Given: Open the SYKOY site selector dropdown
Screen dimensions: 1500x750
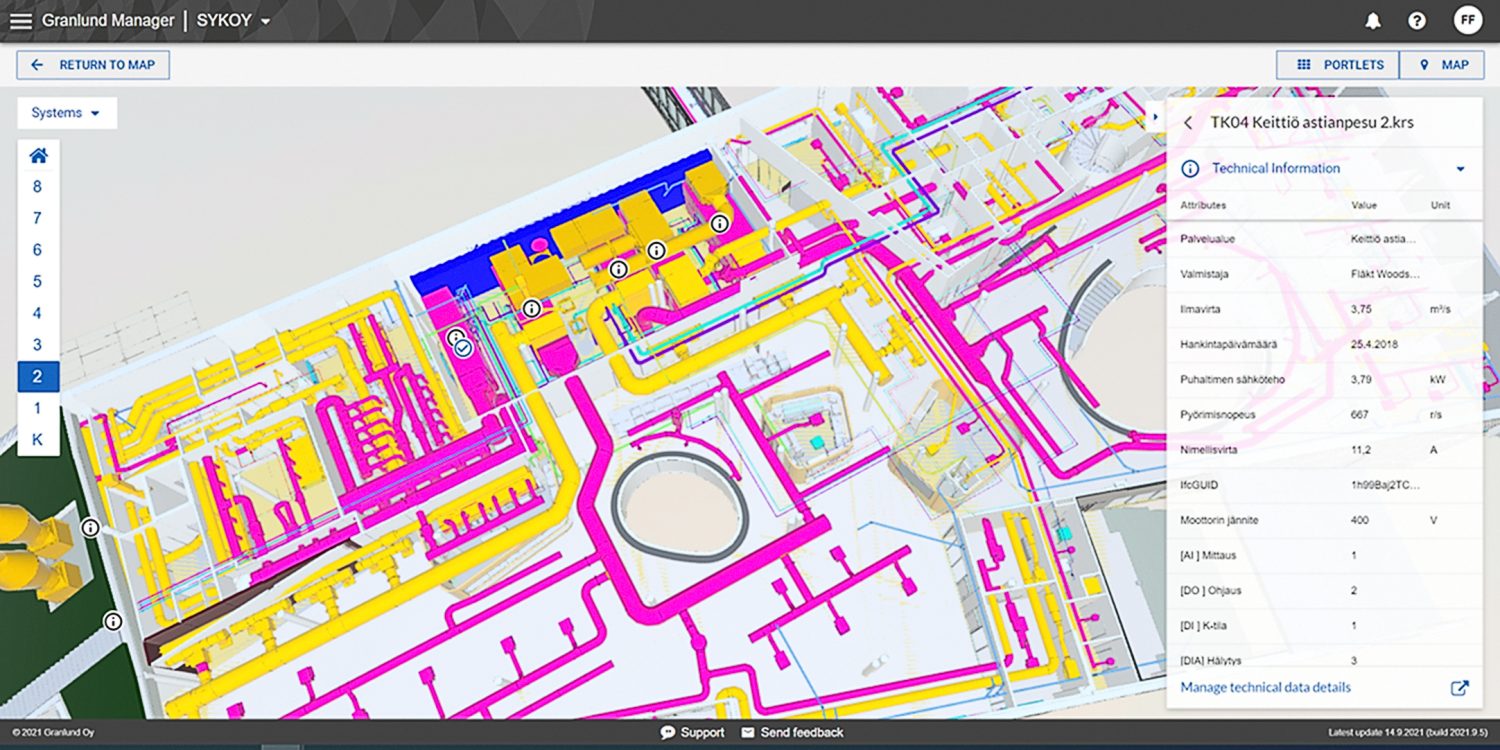Looking at the screenshot, I should coord(233,21).
